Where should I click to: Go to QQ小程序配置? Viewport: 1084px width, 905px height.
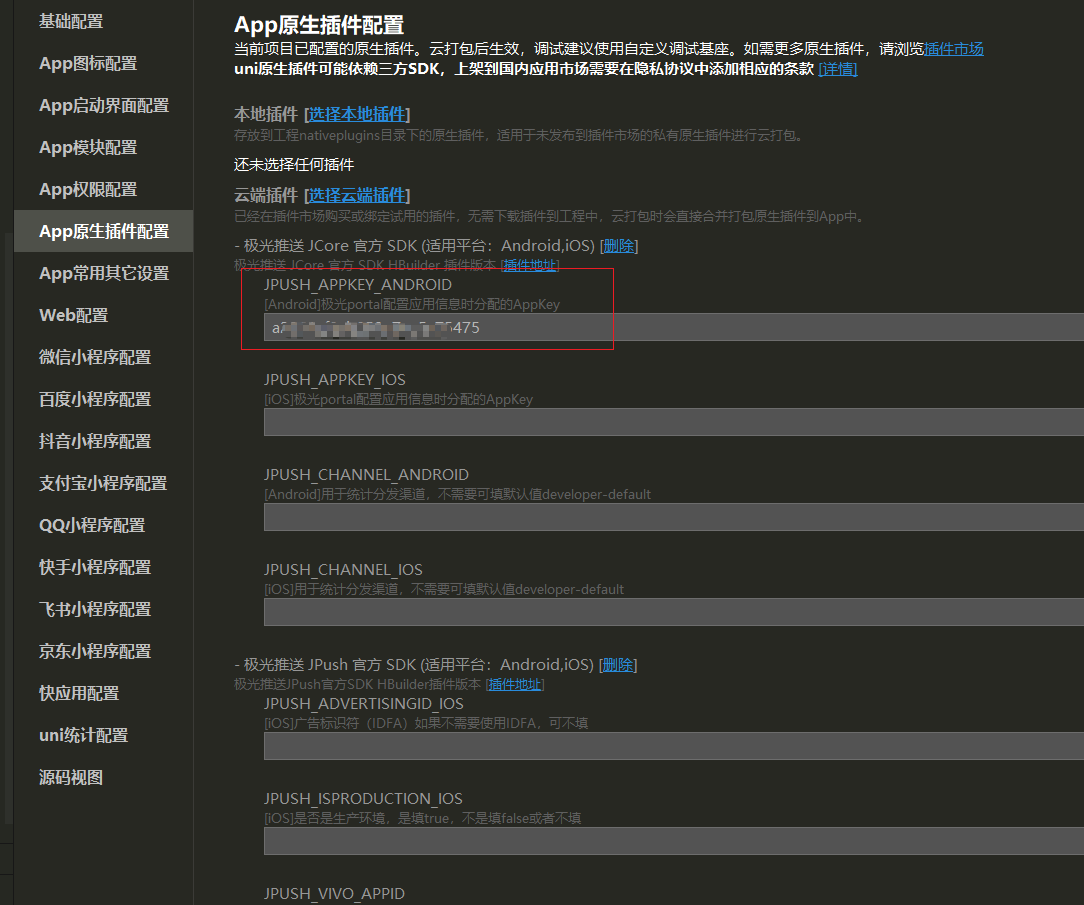92,525
